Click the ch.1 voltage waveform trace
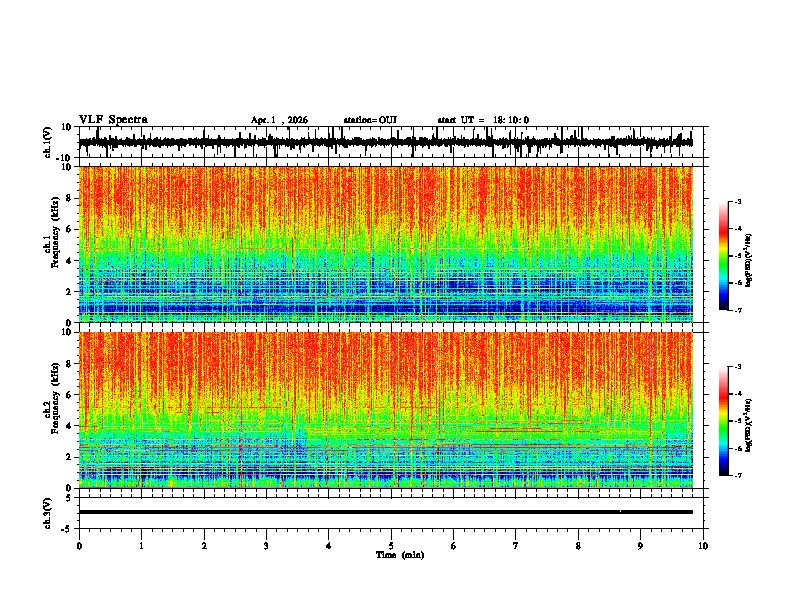Viewport: 792px width, 612px height. point(386,142)
